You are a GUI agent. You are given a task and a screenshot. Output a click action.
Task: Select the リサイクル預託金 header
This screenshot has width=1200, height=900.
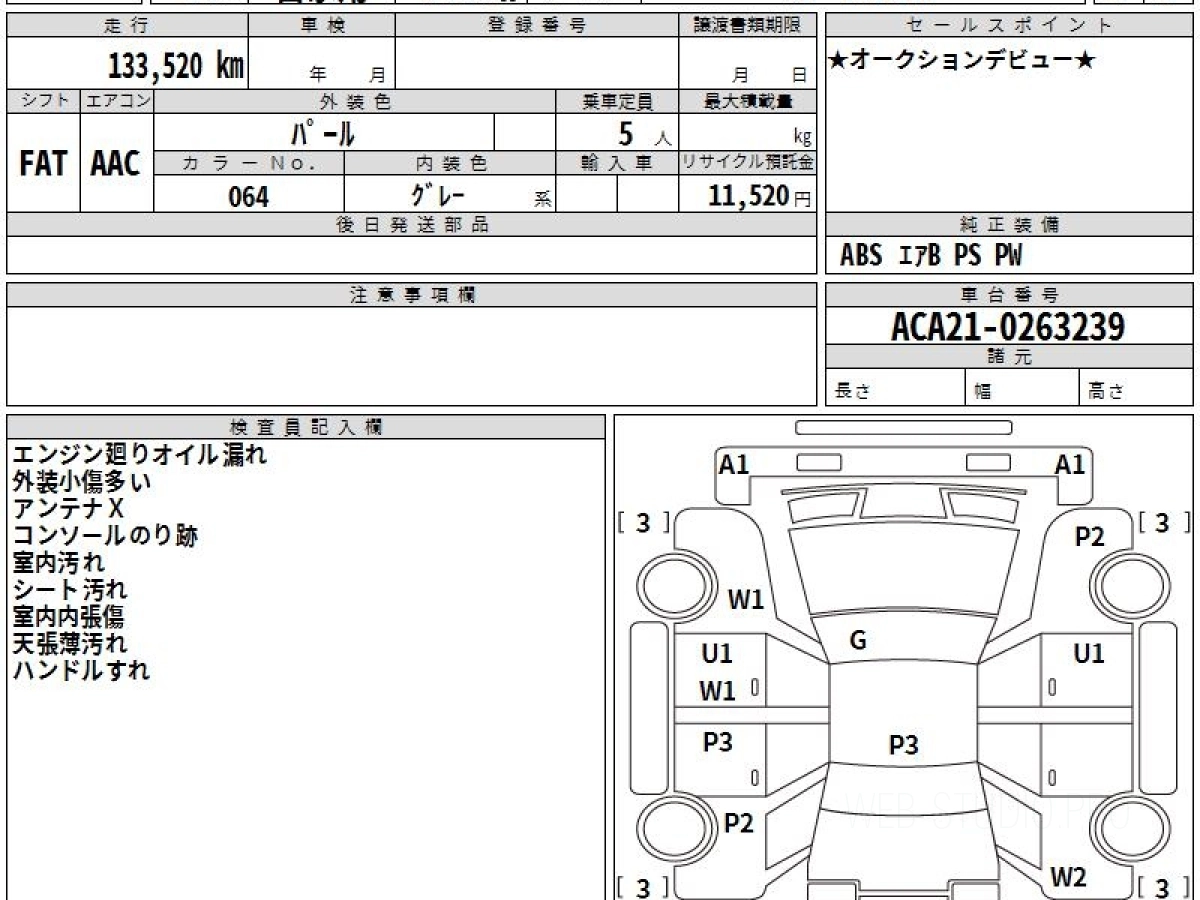747,163
